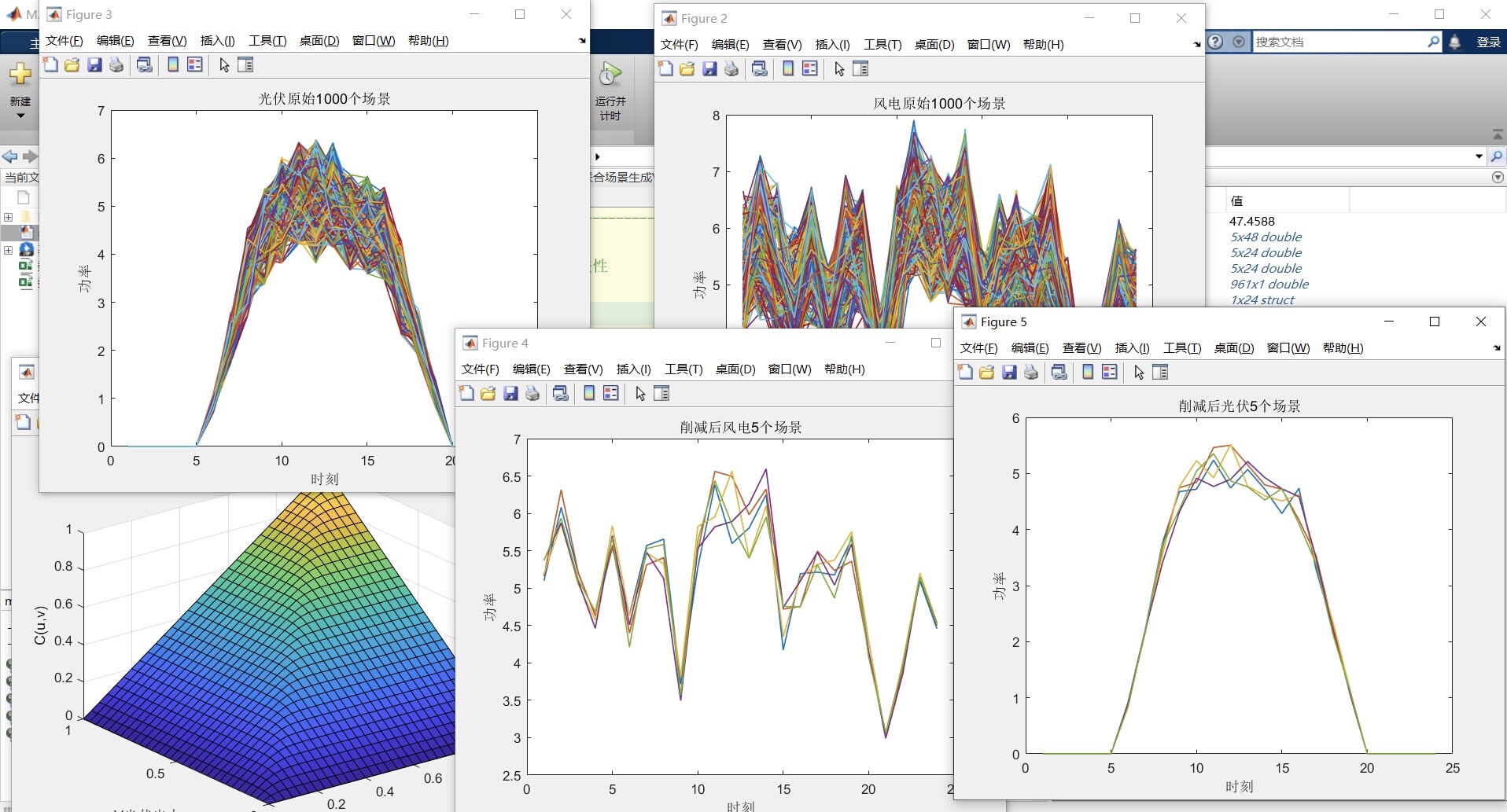Expand second tree node in current folder panel

(8, 250)
